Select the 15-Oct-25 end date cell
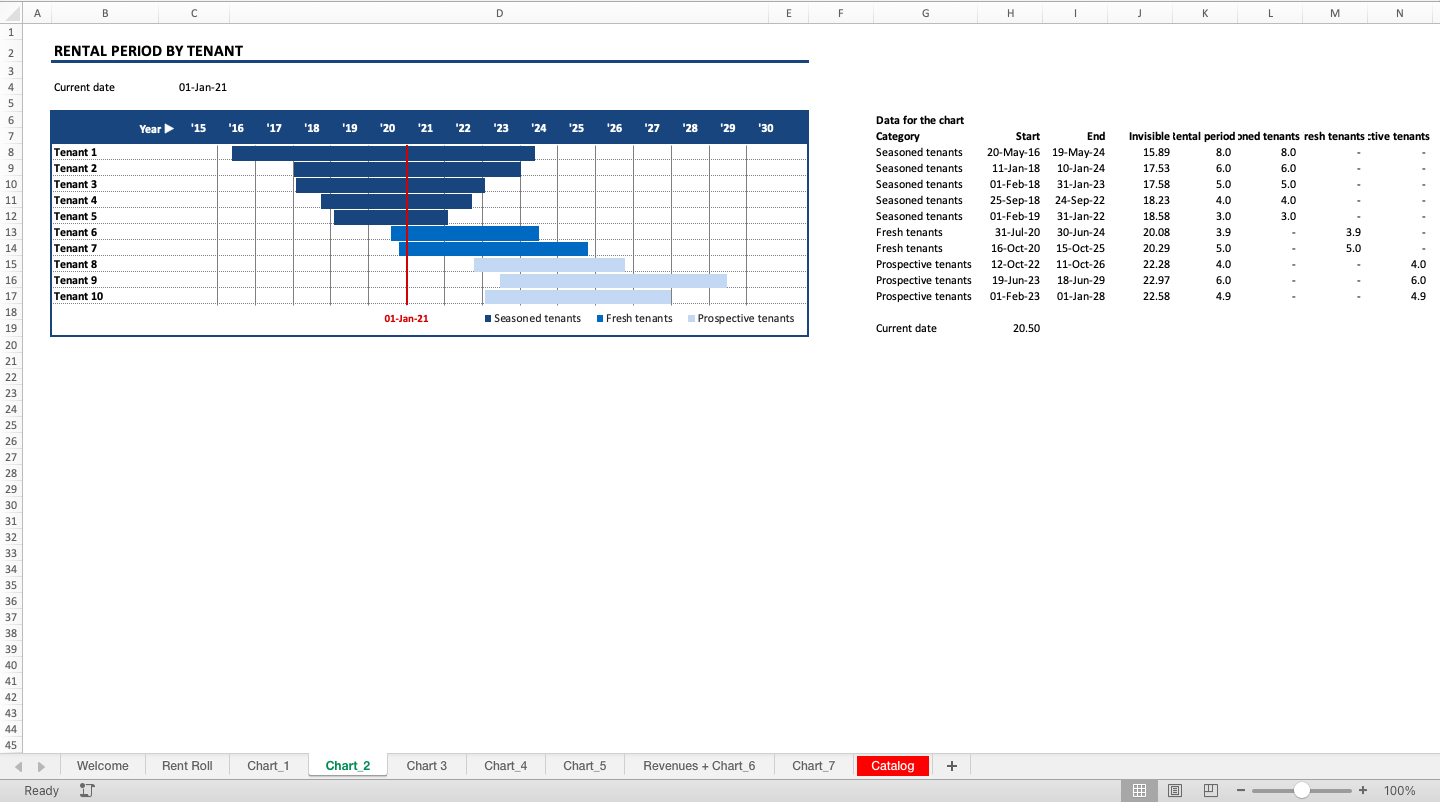This screenshot has height=802, width=1440. [x=1075, y=248]
